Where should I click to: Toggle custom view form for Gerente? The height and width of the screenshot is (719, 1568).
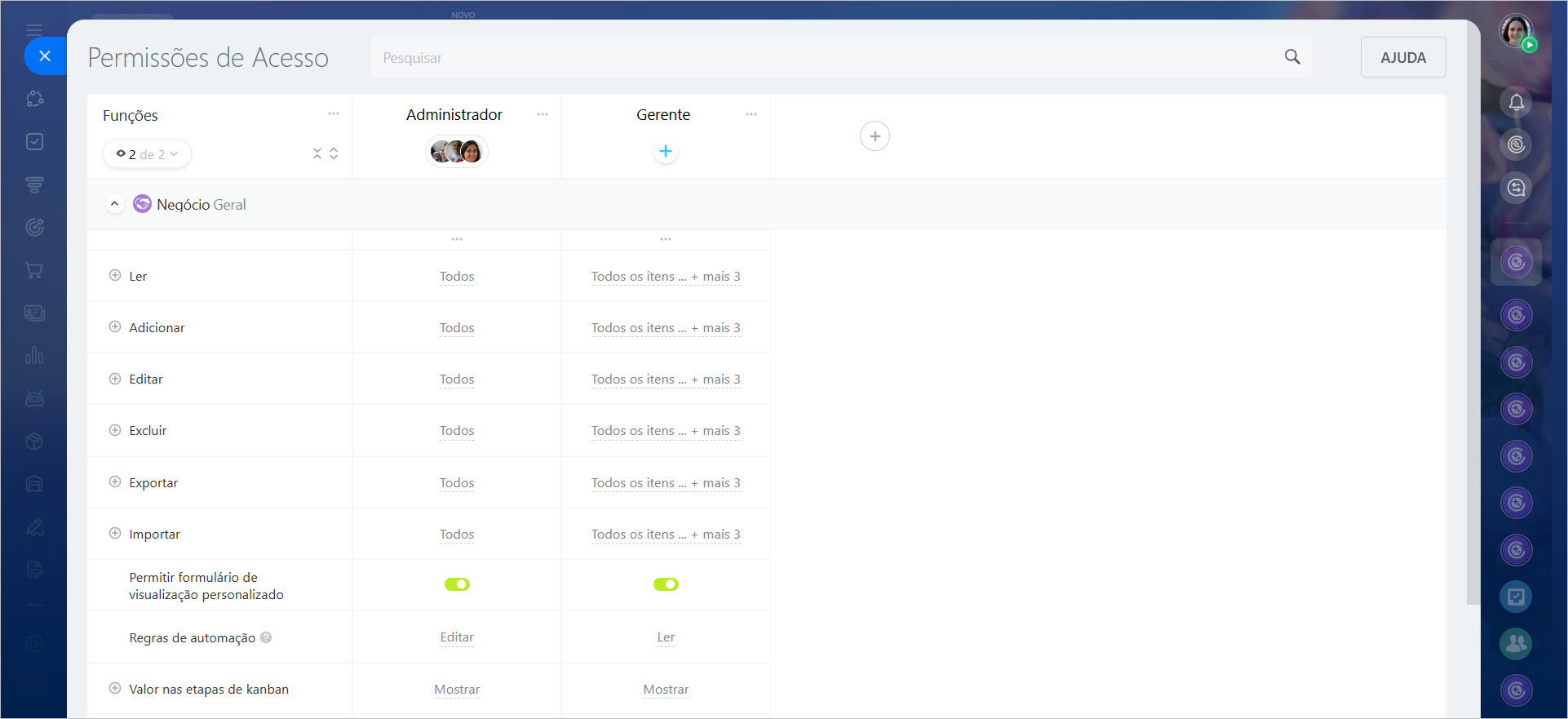(666, 584)
